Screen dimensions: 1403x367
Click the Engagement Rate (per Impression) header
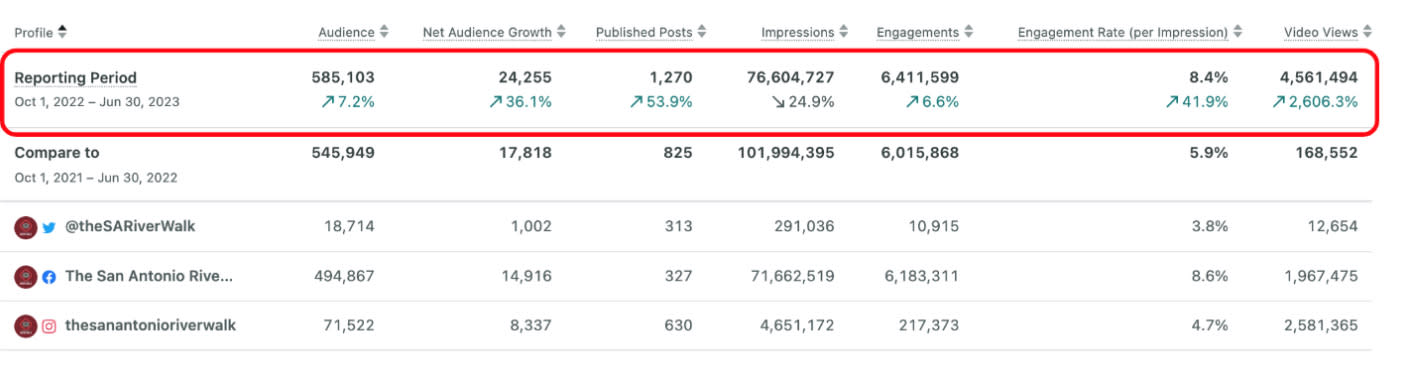(1123, 32)
